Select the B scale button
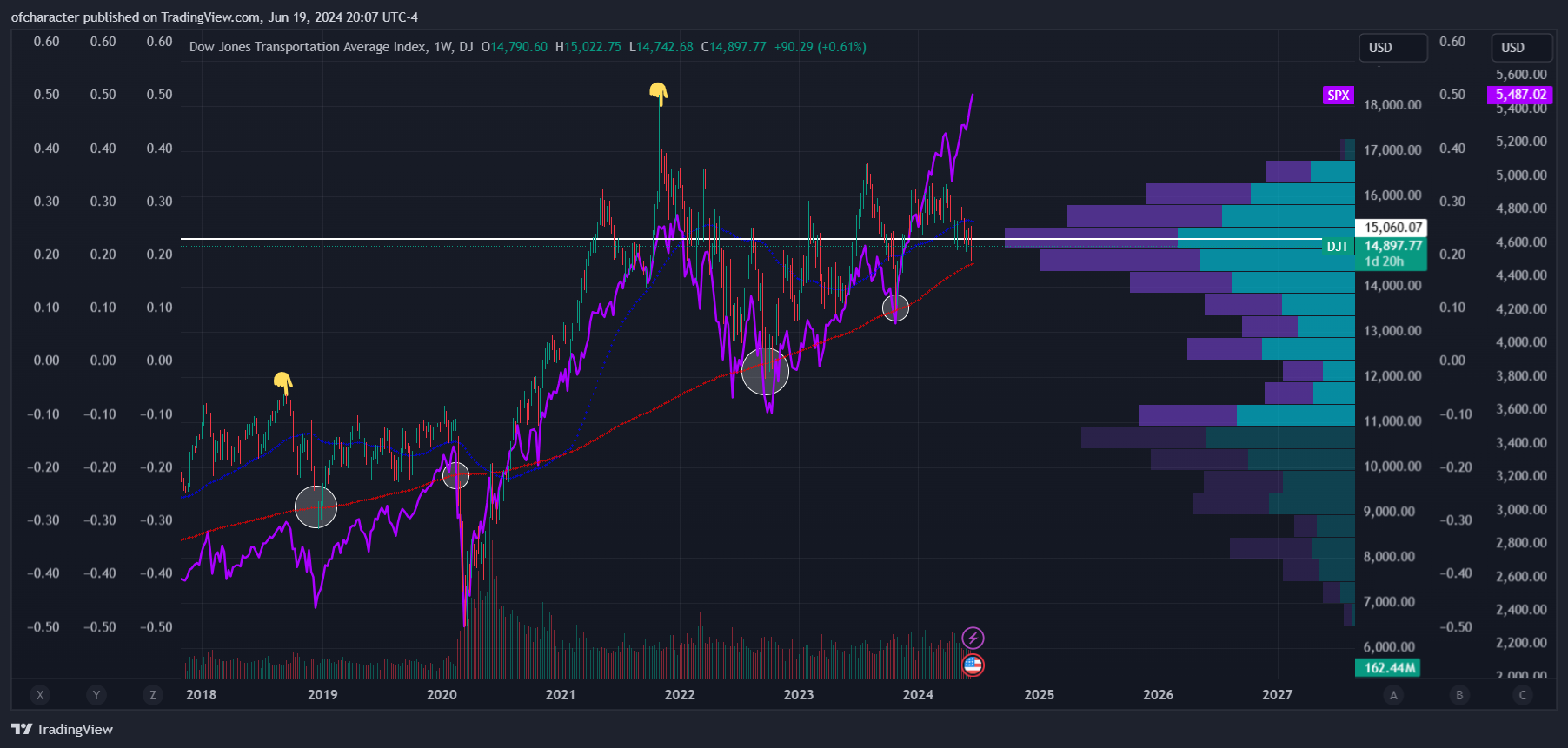The height and width of the screenshot is (748, 1568). pyautogui.click(x=1459, y=695)
